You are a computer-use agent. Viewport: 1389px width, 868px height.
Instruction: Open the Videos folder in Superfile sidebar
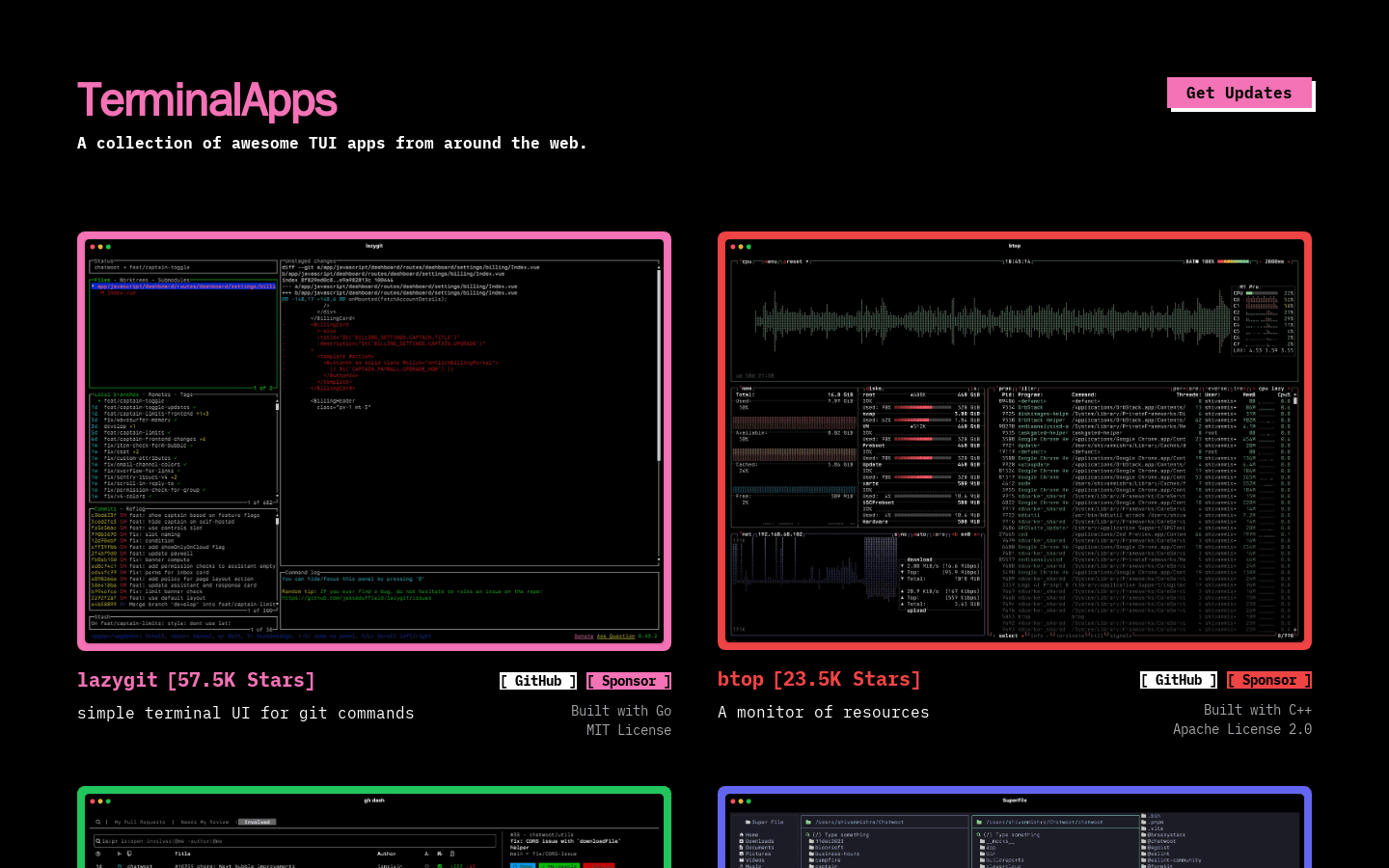pos(754,859)
